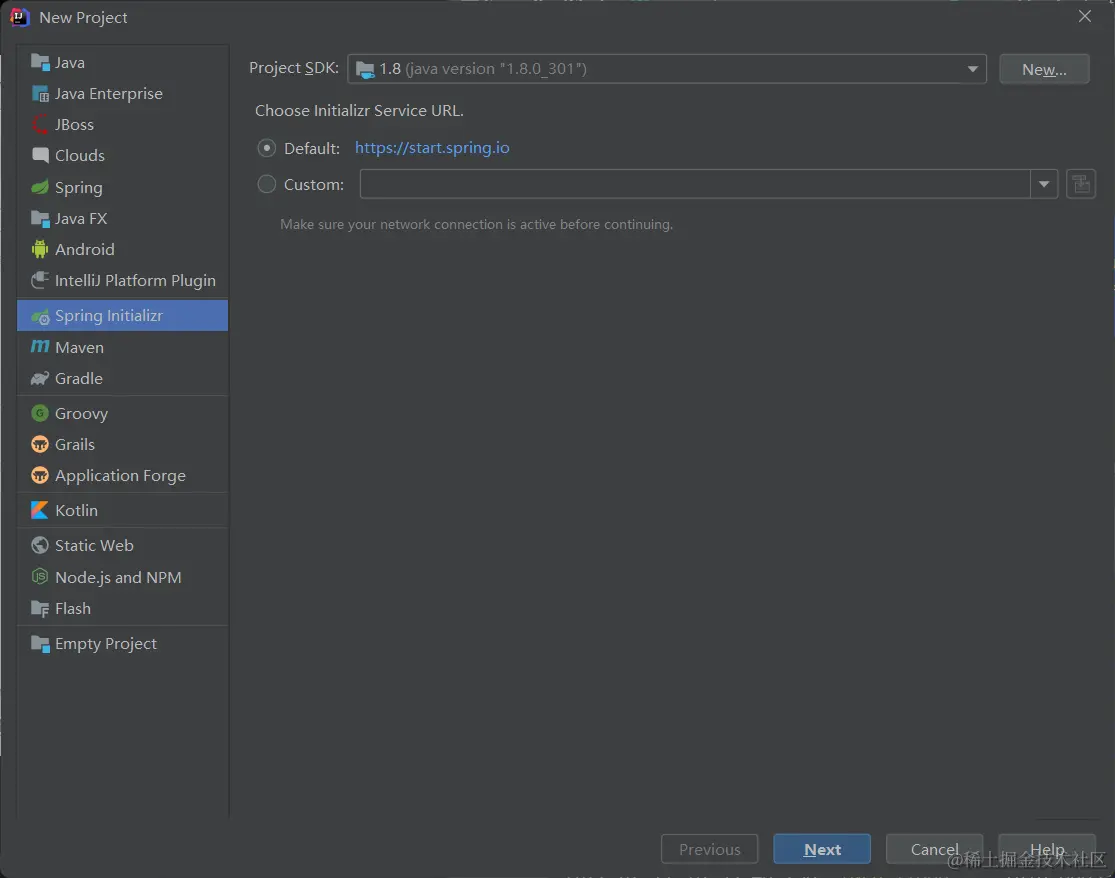This screenshot has width=1115, height=878.
Task: Click the Android robot icon
Action: click(x=40, y=250)
